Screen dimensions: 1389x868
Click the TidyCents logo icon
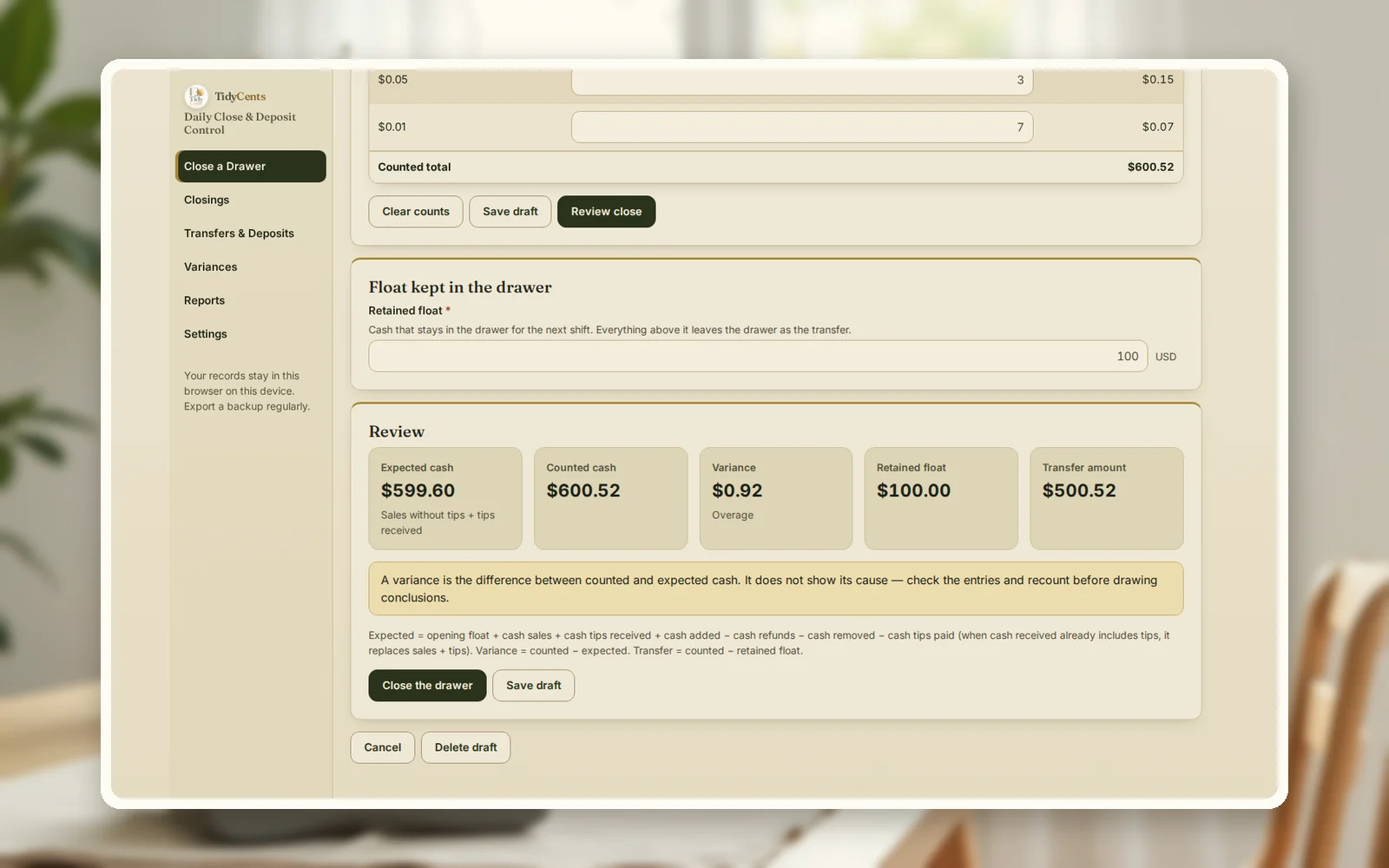click(x=196, y=95)
